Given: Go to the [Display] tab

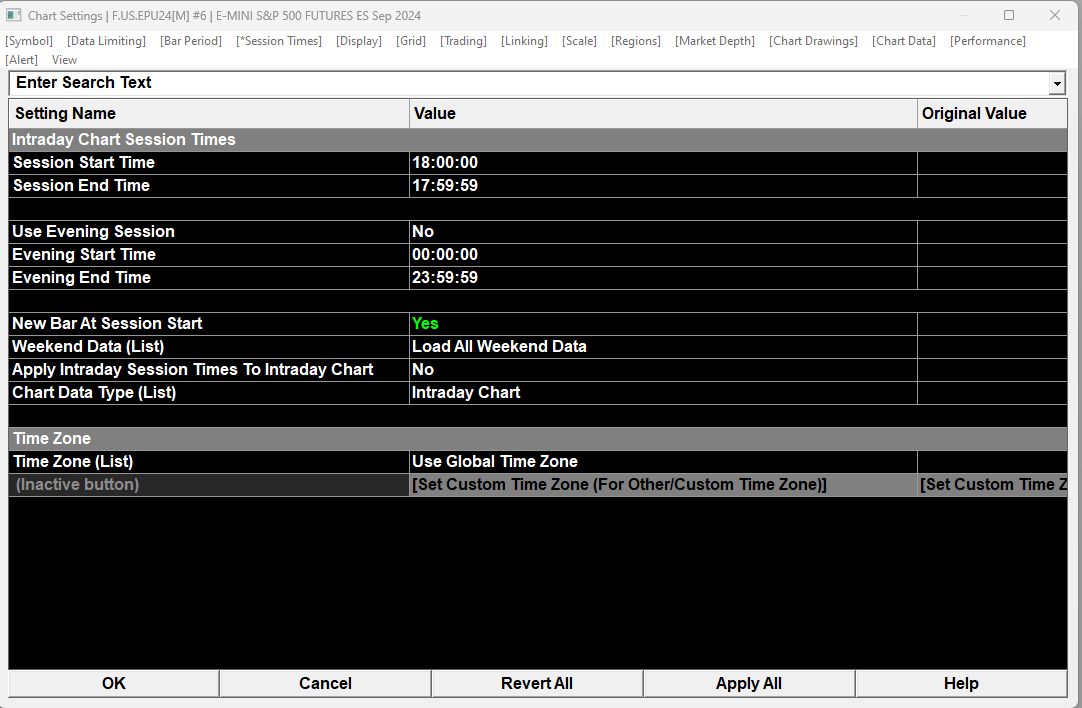Looking at the screenshot, I should click(x=359, y=41).
